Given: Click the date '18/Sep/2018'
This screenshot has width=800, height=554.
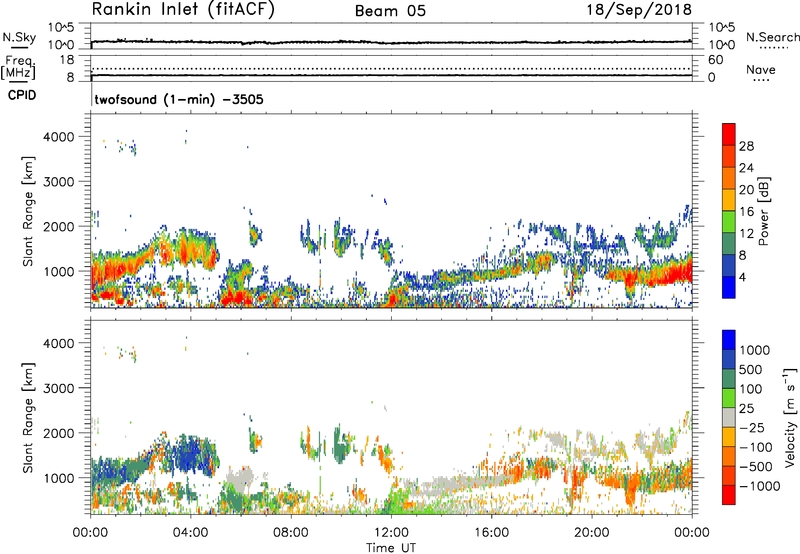Looking at the screenshot, I should [639, 9].
